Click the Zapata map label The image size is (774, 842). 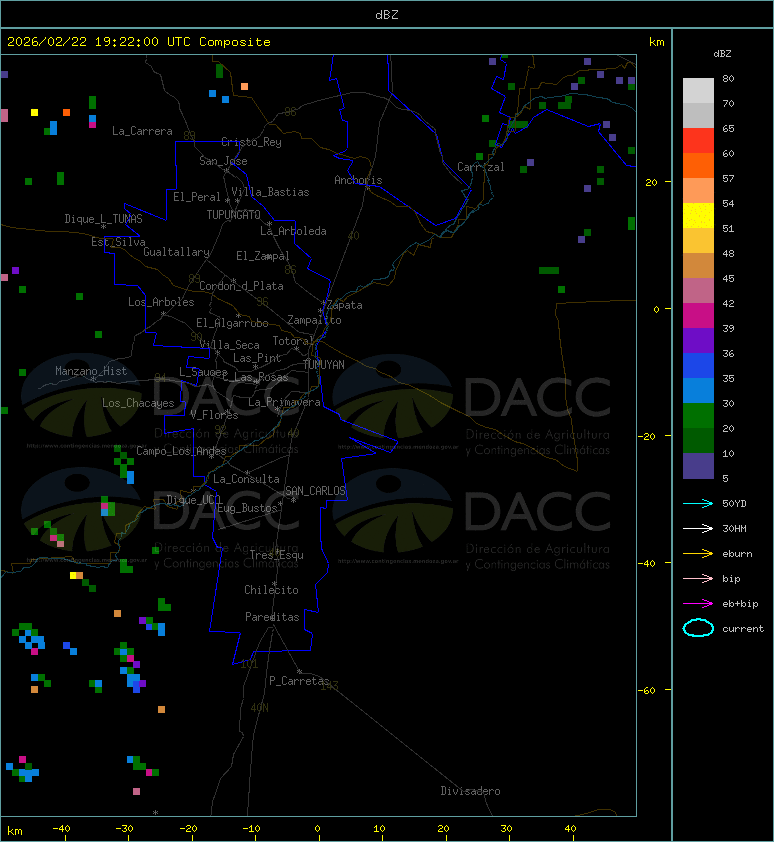pos(345,306)
